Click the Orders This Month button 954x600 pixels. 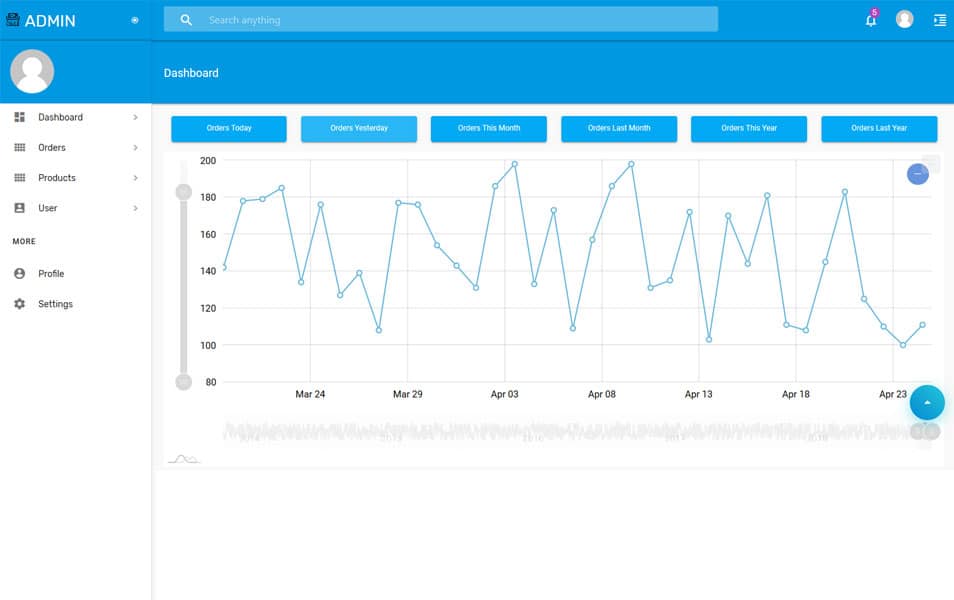pyautogui.click(x=488, y=128)
